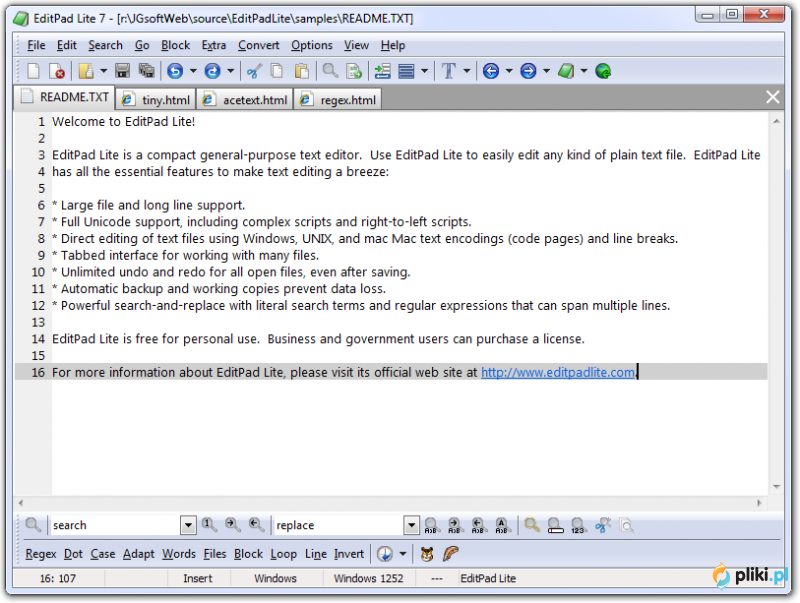Expand the replace term history dropdown
Screen dimensions: 800x603
(411, 525)
